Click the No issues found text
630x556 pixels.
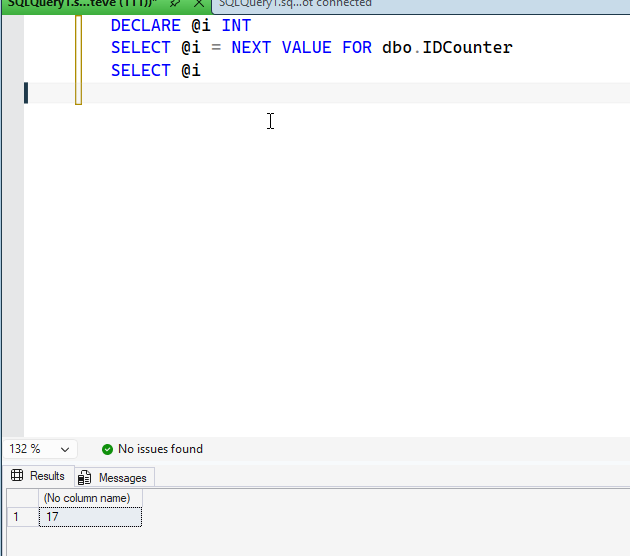click(x=160, y=450)
